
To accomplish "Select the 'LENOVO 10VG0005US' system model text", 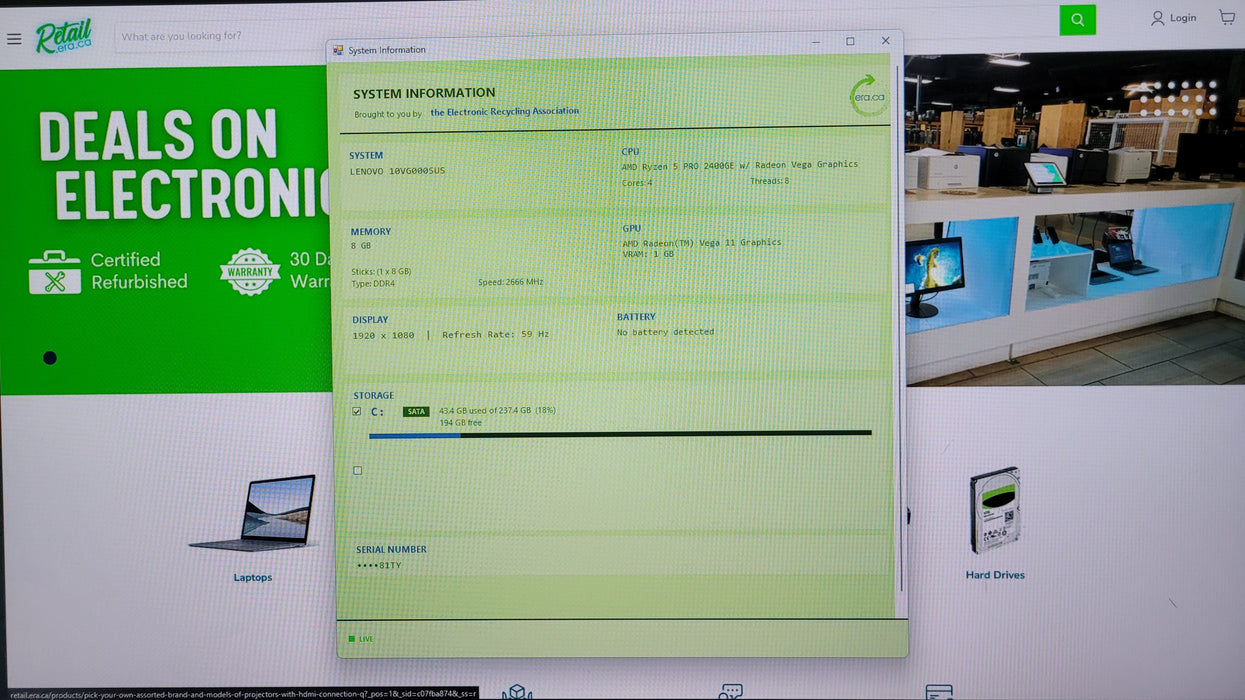I will 397,171.
